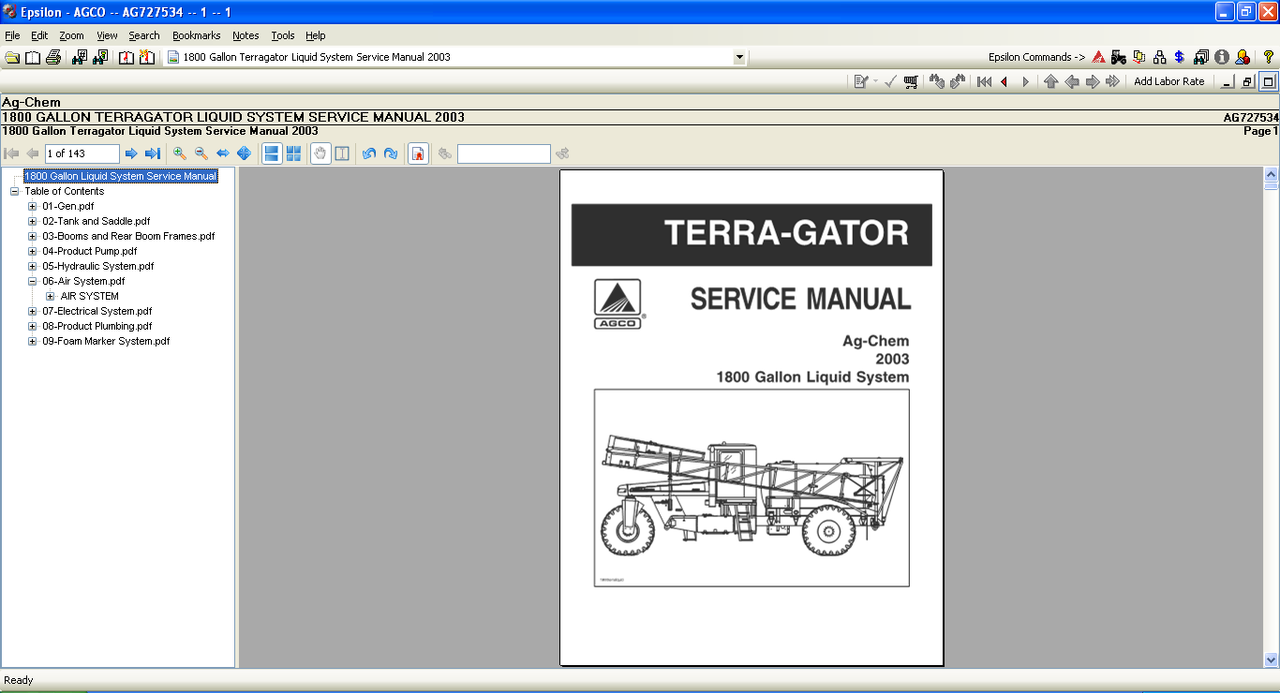Viewport: 1280px width, 693px height.
Task: Click the gray double right arrow icon
Action: pyautogui.click(x=1112, y=81)
